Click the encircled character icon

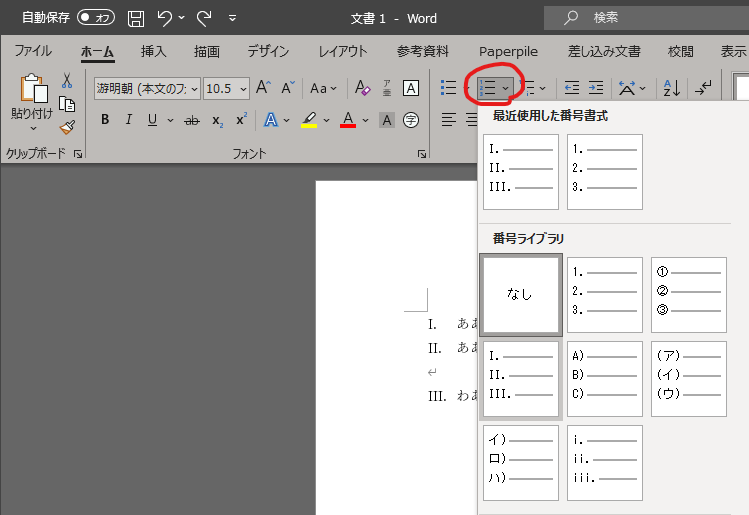click(411, 120)
